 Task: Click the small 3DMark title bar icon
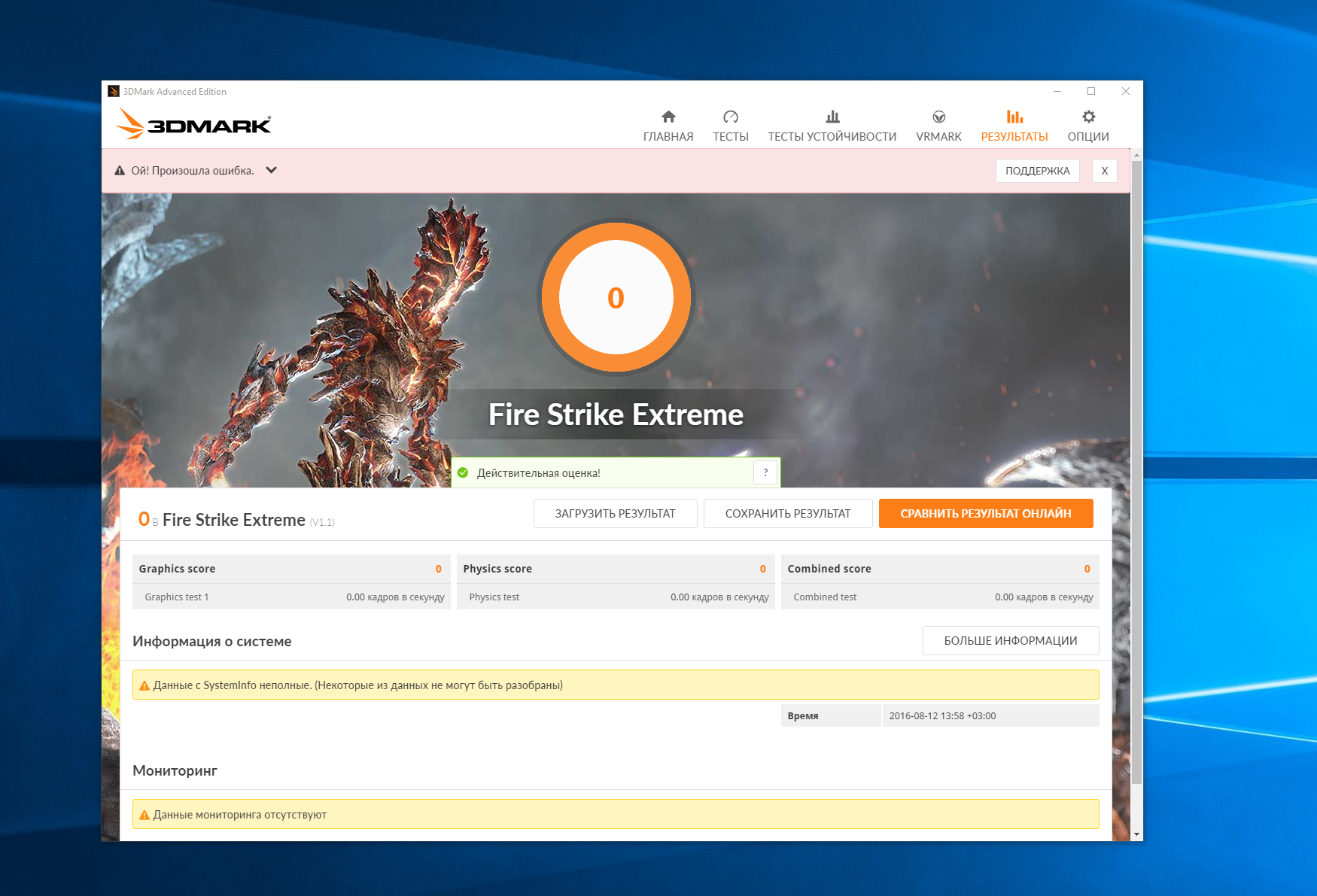(114, 91)
